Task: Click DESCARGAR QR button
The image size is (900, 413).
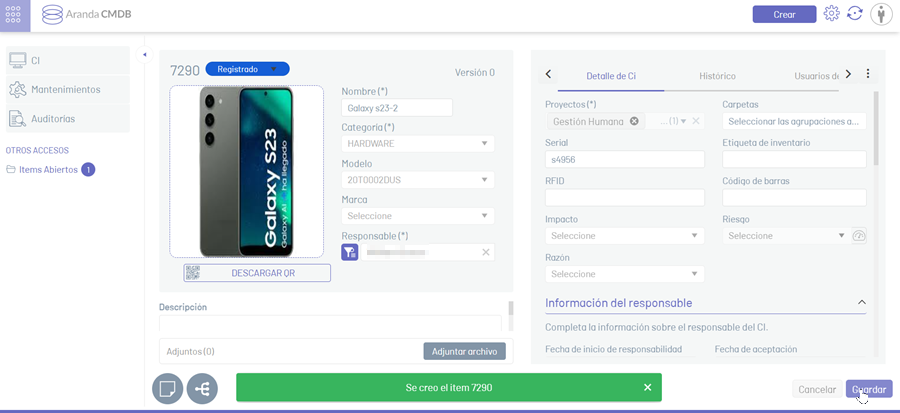Action: (257, 273)
